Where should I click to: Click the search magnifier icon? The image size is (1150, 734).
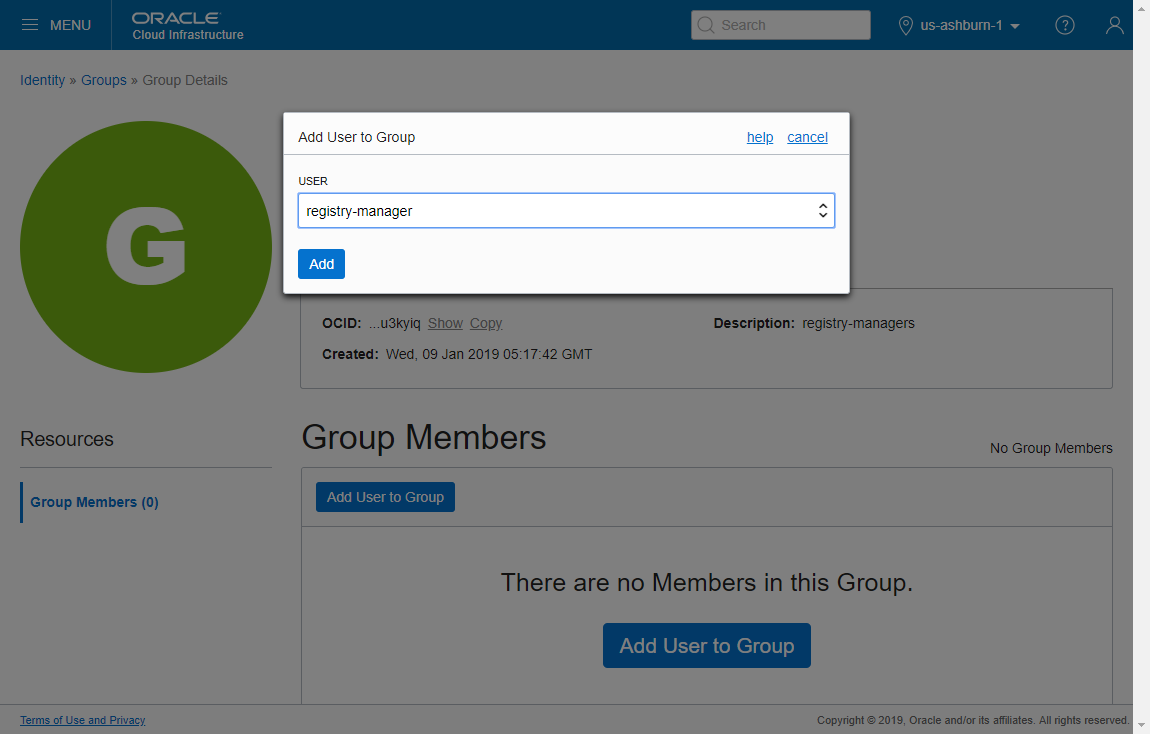(x=707, y=24)
